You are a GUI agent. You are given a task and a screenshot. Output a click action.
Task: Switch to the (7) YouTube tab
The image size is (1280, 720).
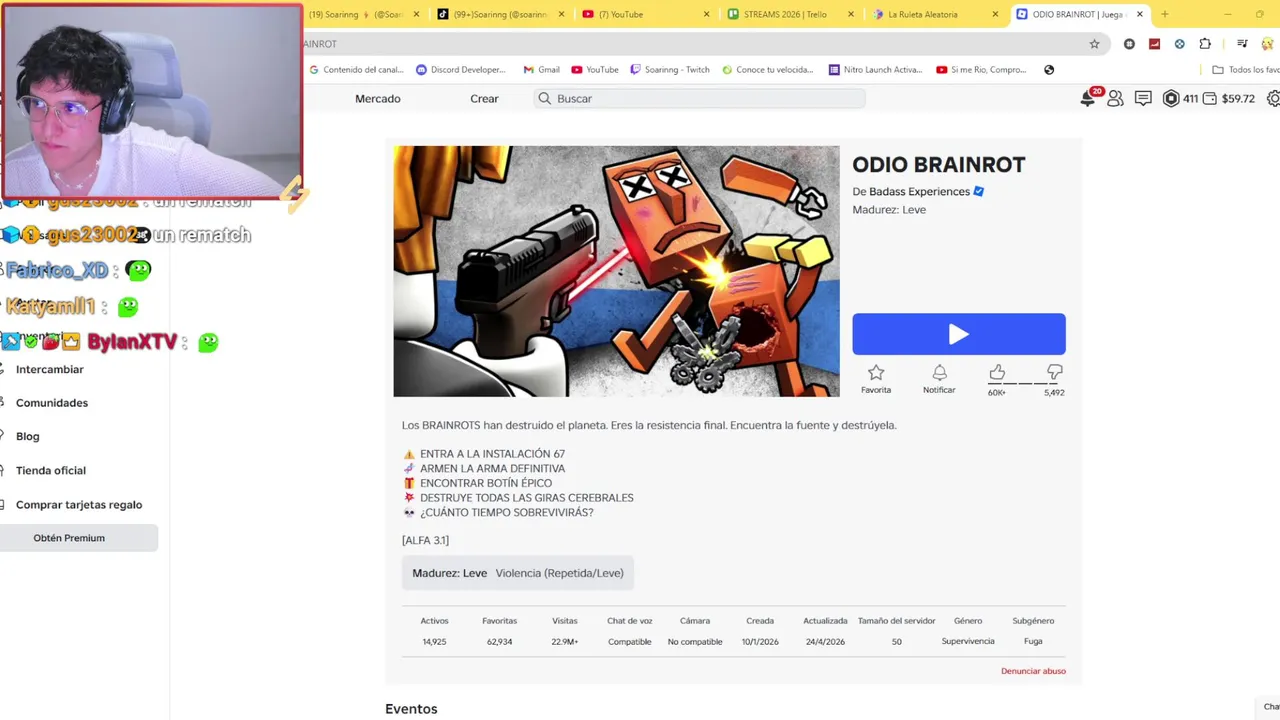click(x=645, y=14)
